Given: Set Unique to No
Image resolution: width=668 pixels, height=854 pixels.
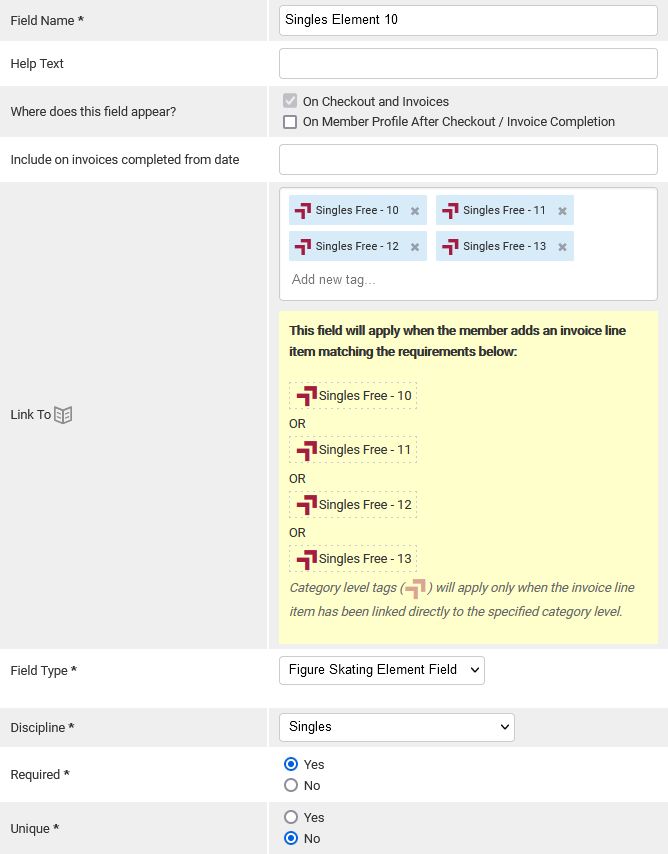Looking at the screenshot, I should coord(291,838).
